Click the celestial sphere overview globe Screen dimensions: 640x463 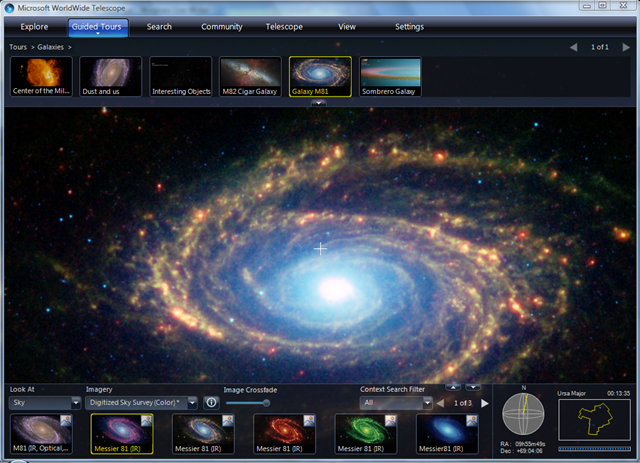point(523,414)
